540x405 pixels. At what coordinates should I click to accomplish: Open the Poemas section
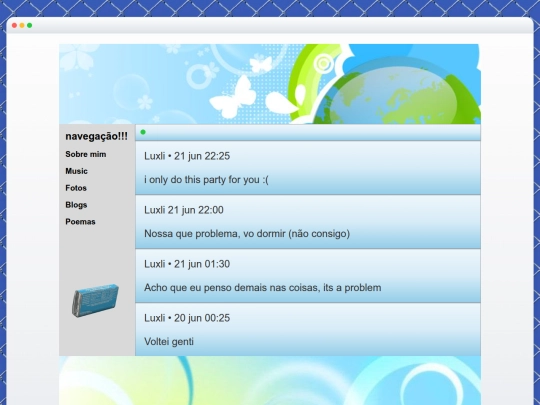click(x=80, y=222)
